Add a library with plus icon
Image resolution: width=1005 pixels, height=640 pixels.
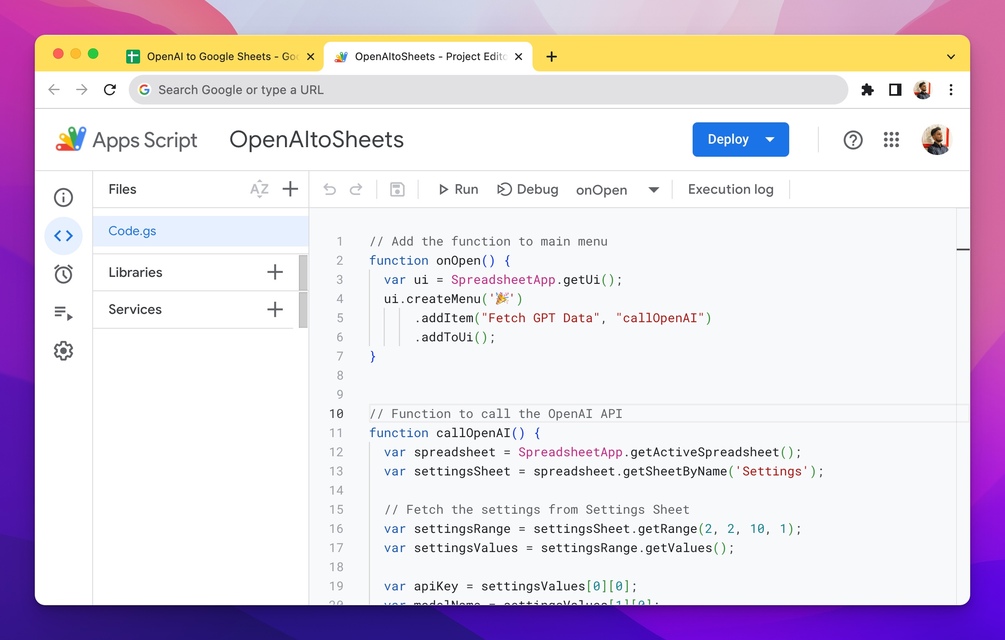275,272
